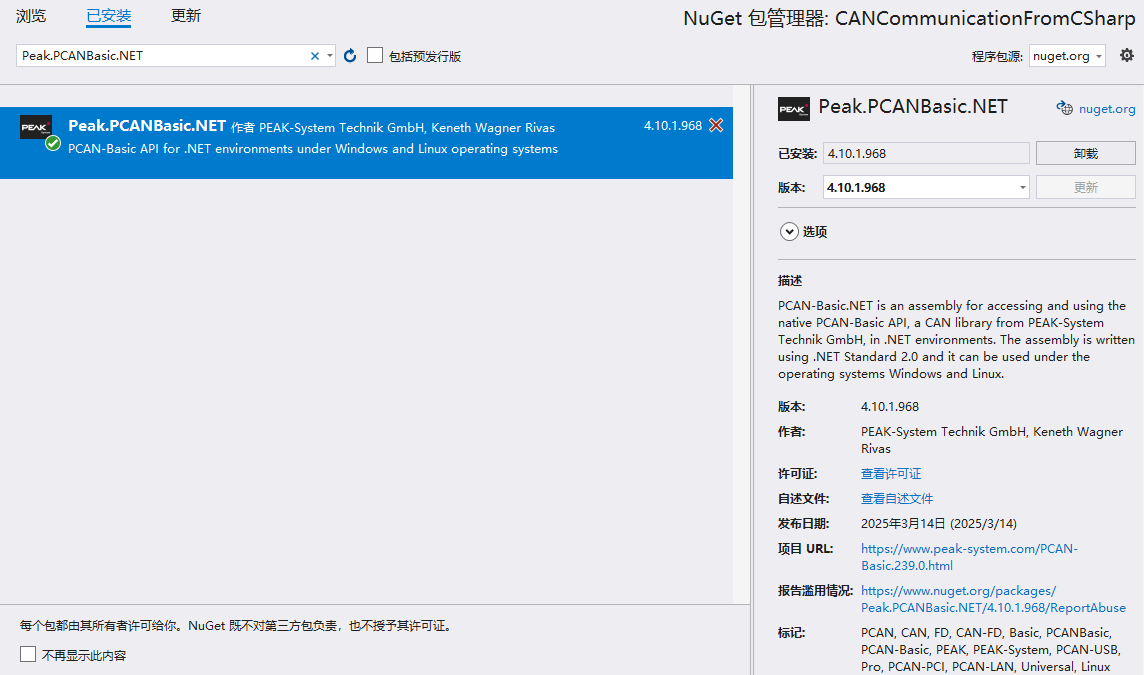Viewport: 1144px width, 675px height.
Task: Clear the search box with the X icon
Action: pos(314,56)
